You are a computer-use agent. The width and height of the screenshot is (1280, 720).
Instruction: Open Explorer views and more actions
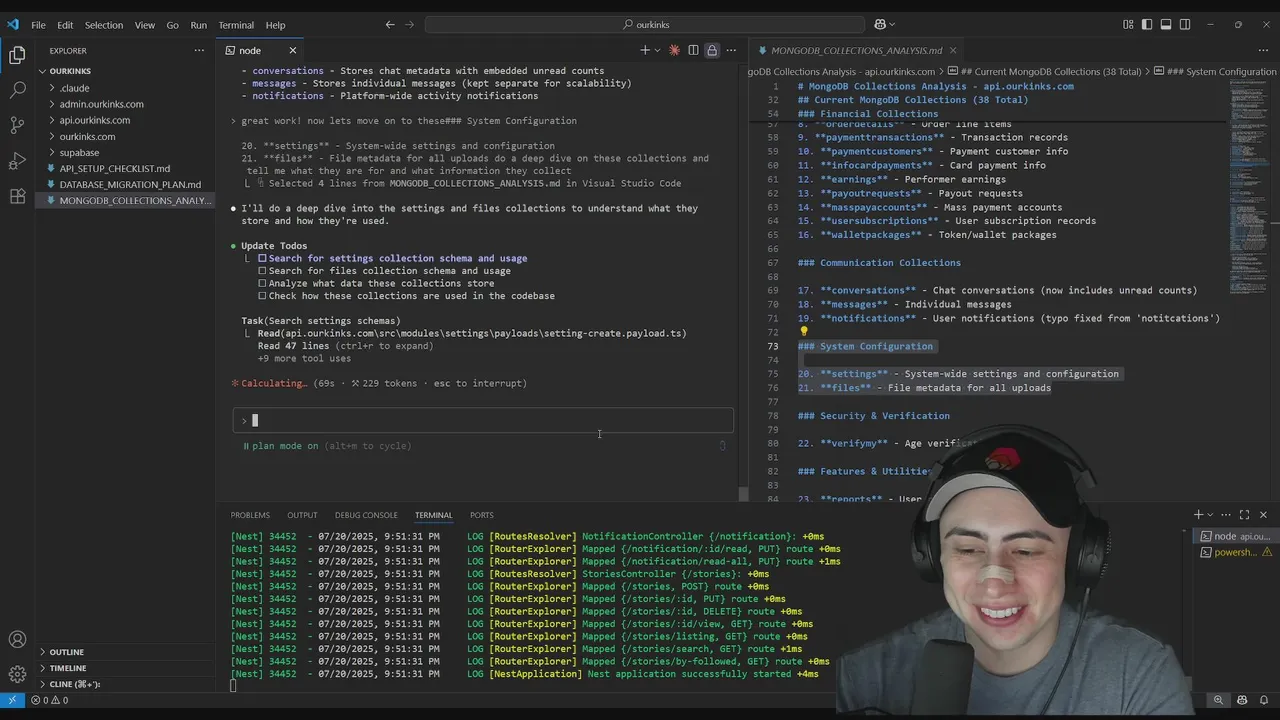coord(199,50)
